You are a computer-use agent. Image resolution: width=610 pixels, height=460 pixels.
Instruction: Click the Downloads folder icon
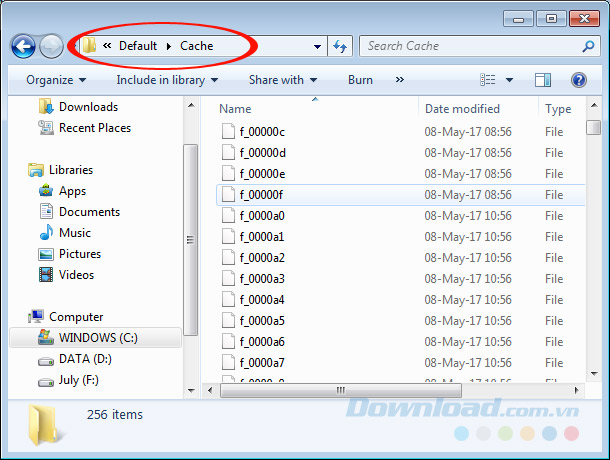[46, 107]
